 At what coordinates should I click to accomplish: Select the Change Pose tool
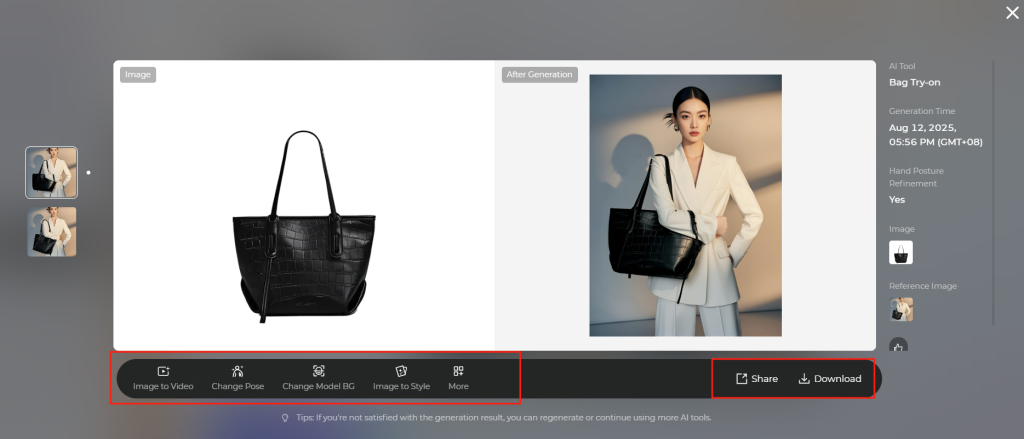tap(238, 378)
